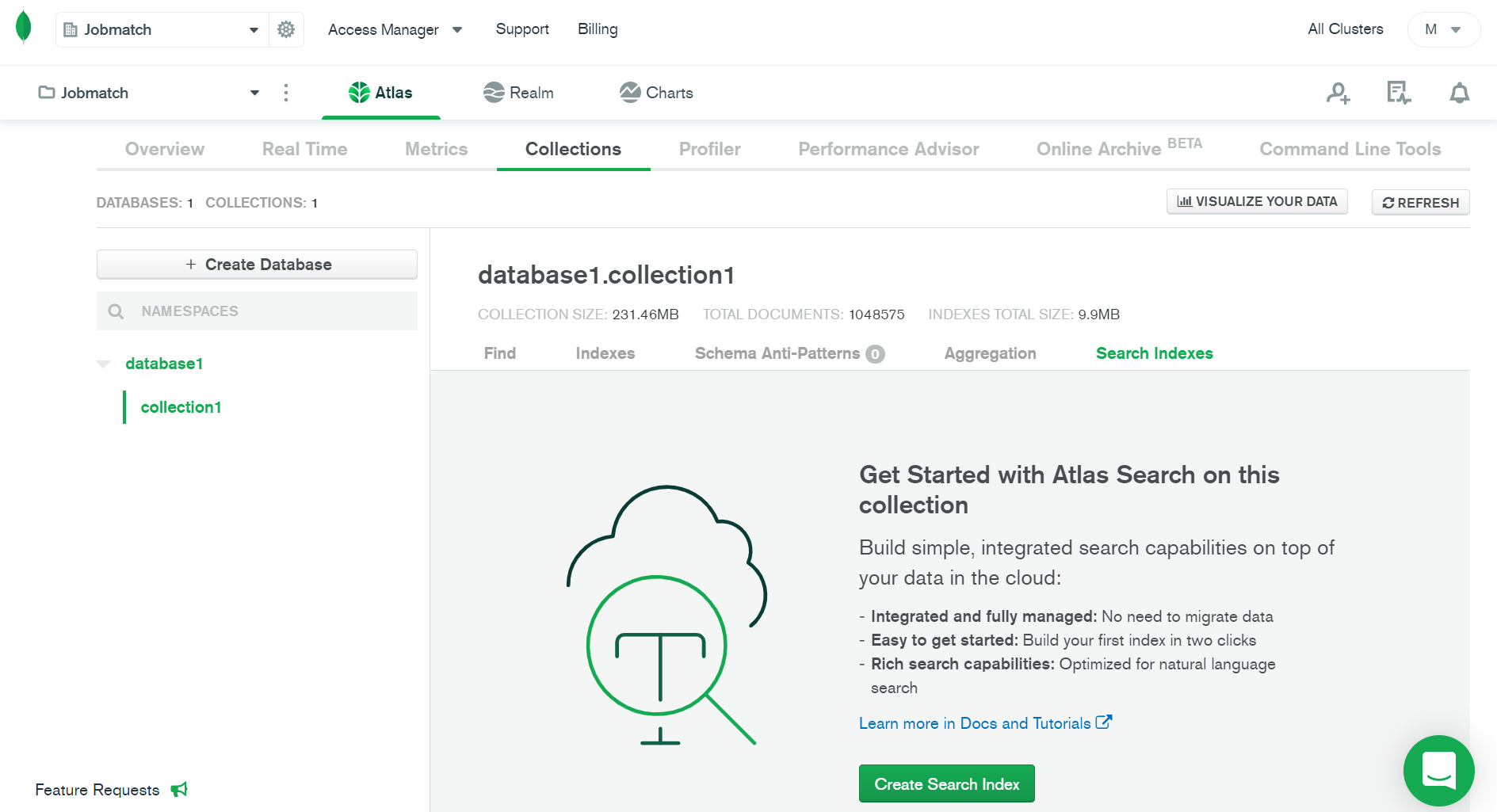Open the project options kebab menu
Image resolution: width=1497 pixels, height=812 pixels.
pyautogui.click(x=286, y=93)
